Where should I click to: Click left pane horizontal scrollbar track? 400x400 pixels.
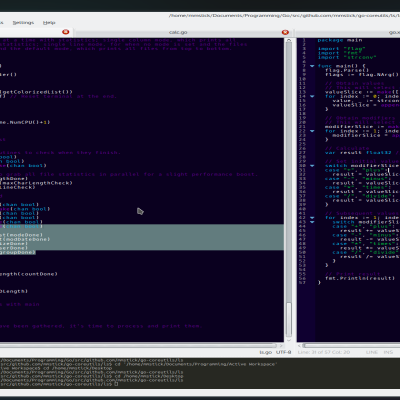(x=138, y=346)
